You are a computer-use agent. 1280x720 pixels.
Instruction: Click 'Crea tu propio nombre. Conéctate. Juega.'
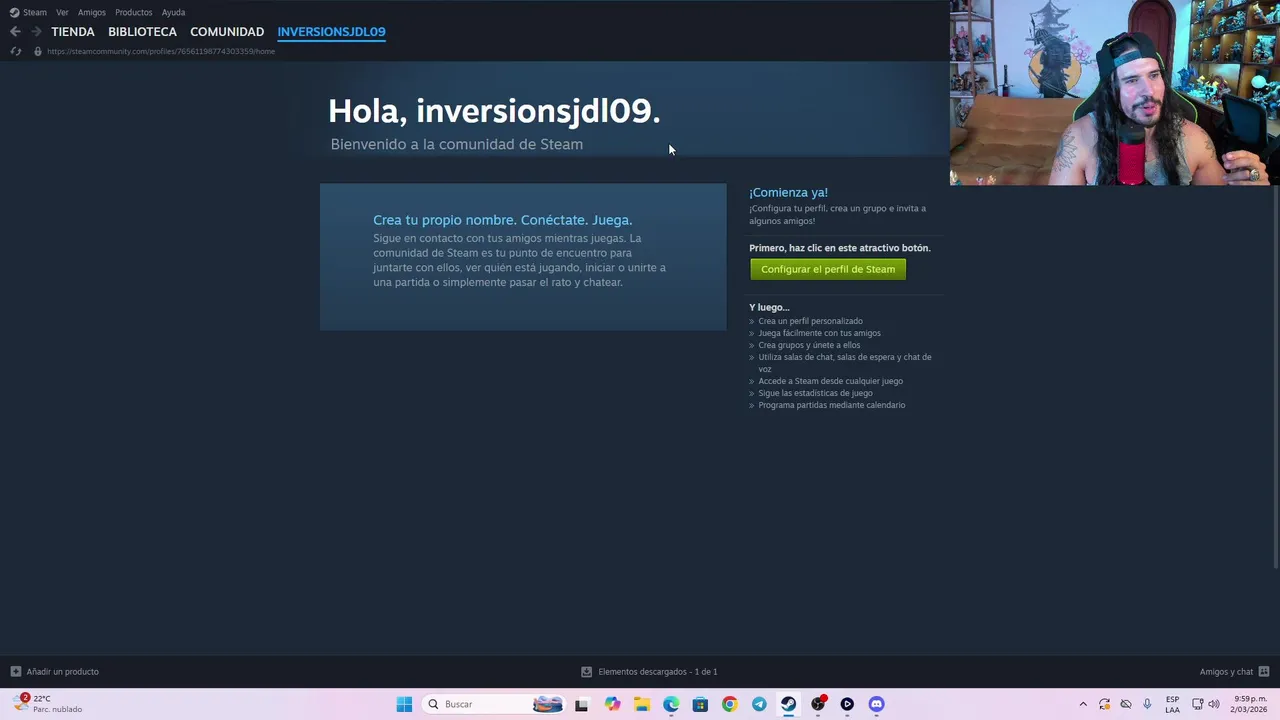[x=502, y=220]
